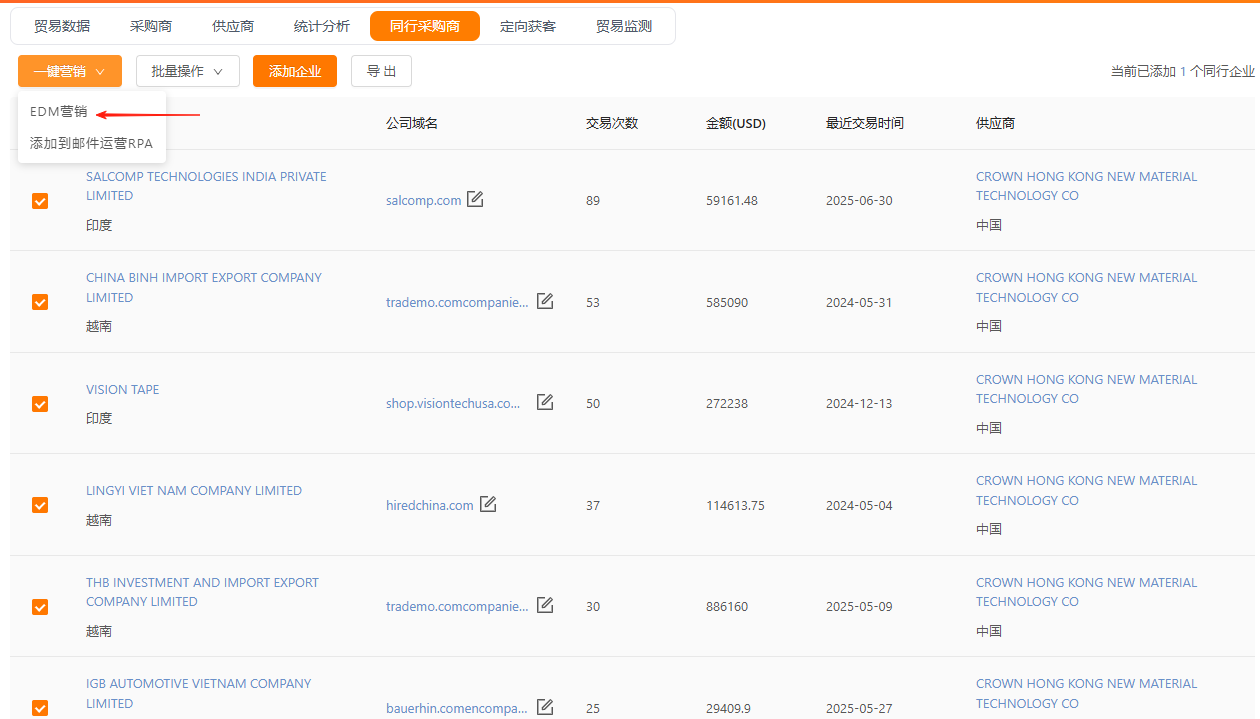
Task: Open LINGYI VIET NAM COMPANY LIMITED link
Action: (194, 490)
